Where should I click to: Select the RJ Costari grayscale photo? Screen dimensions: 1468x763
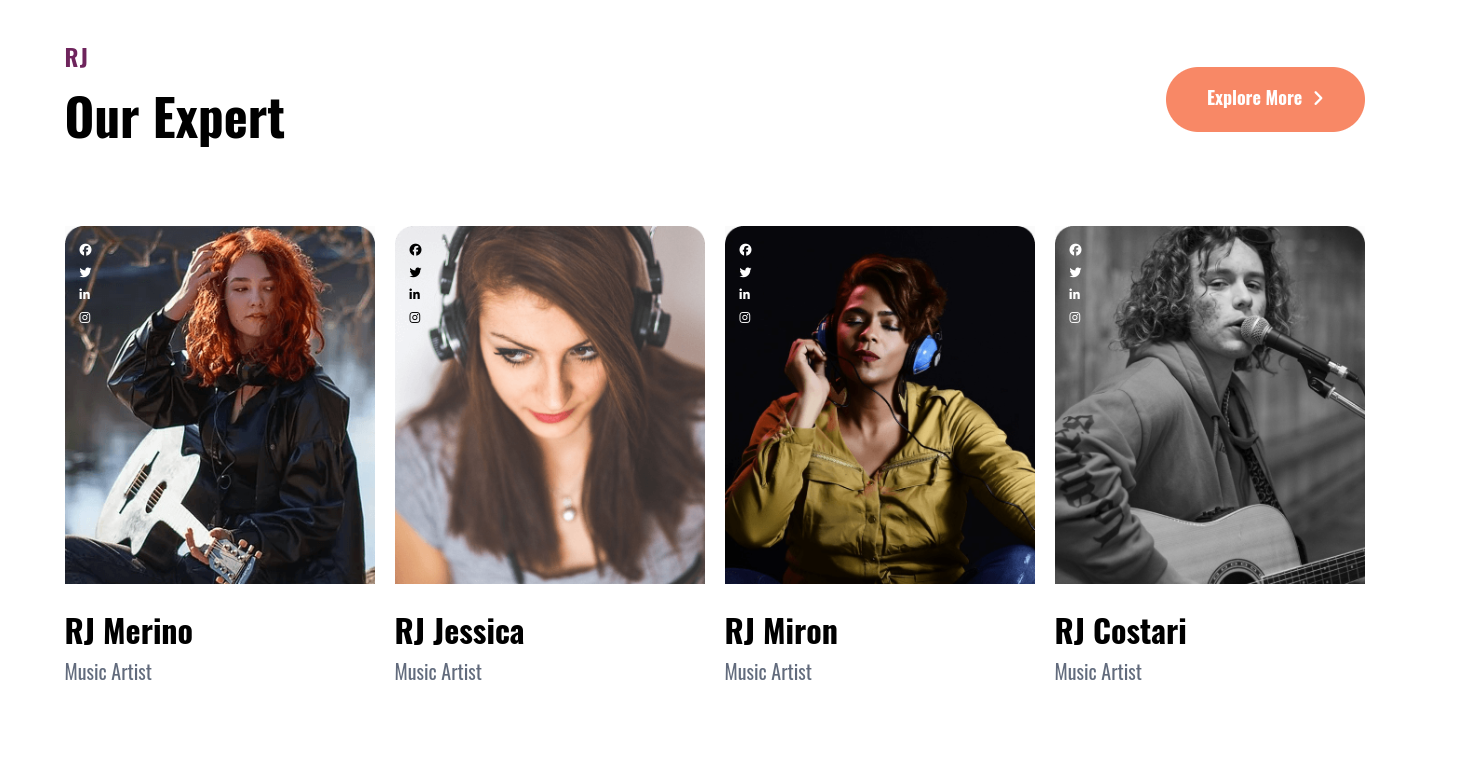[x=1210, y=405]
